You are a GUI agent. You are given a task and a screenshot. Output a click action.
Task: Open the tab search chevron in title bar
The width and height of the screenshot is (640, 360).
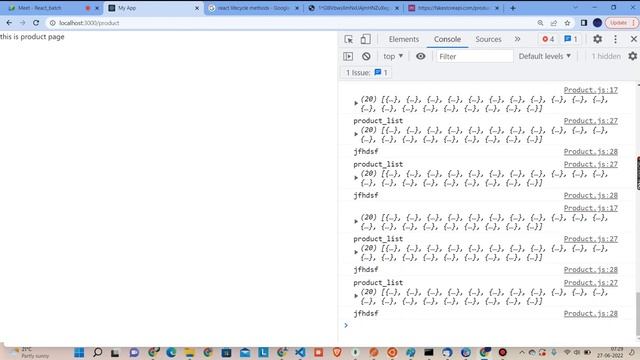pos(575,8)
